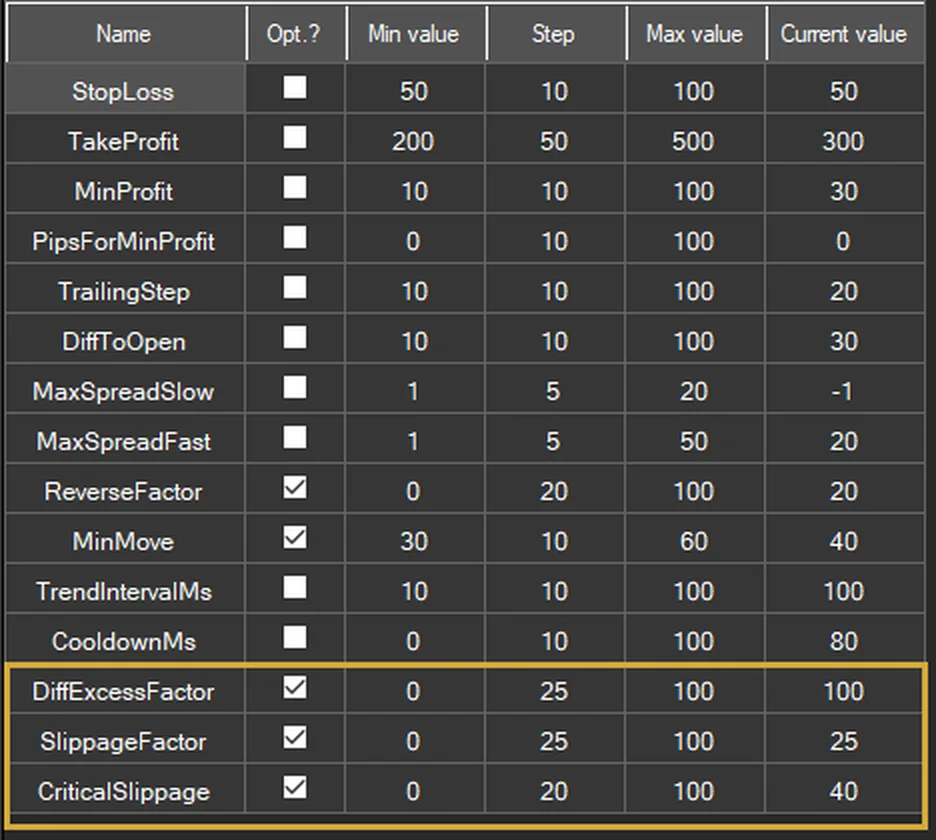Edit DiffExcessFactor Current value 100
936x840 pixels.
pyautogui.click(x=845, y=690)
